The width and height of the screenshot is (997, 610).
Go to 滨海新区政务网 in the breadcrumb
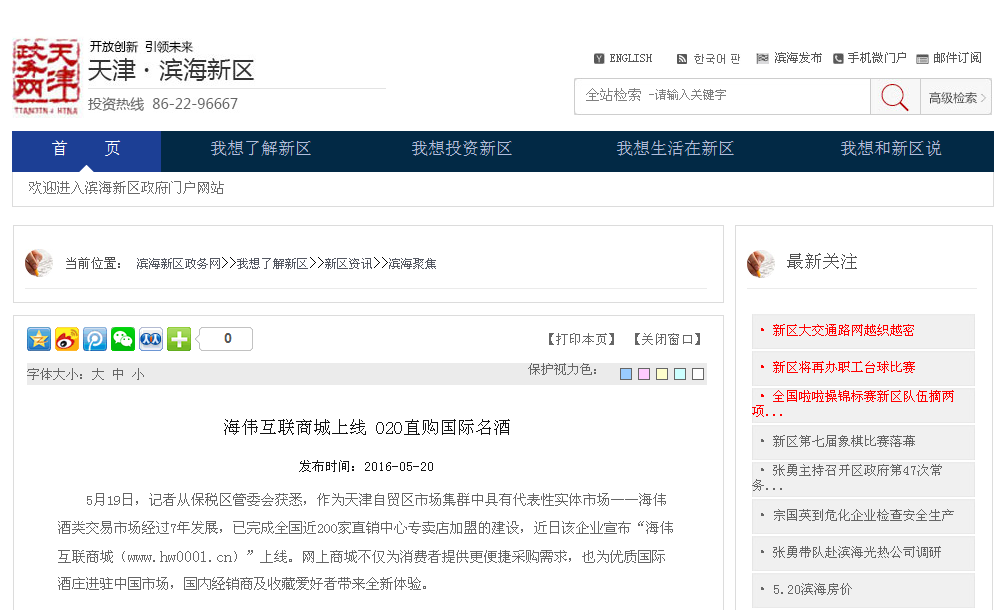pyautogui.click(x=179, y=264)
